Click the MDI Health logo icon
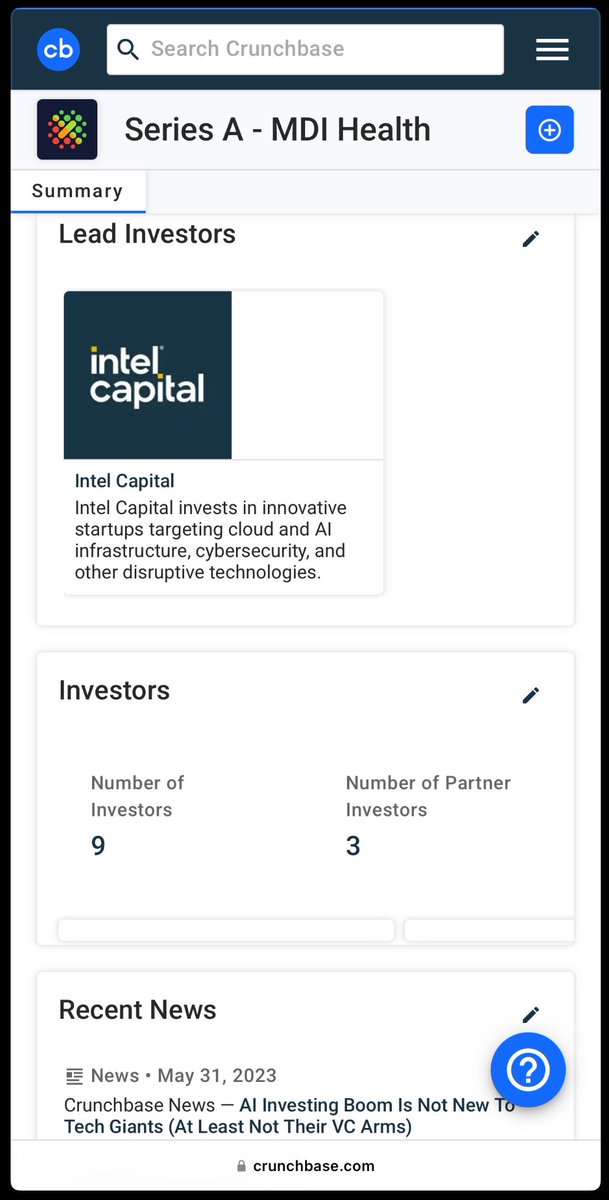The image size is (609, 1200). [67, 129]
